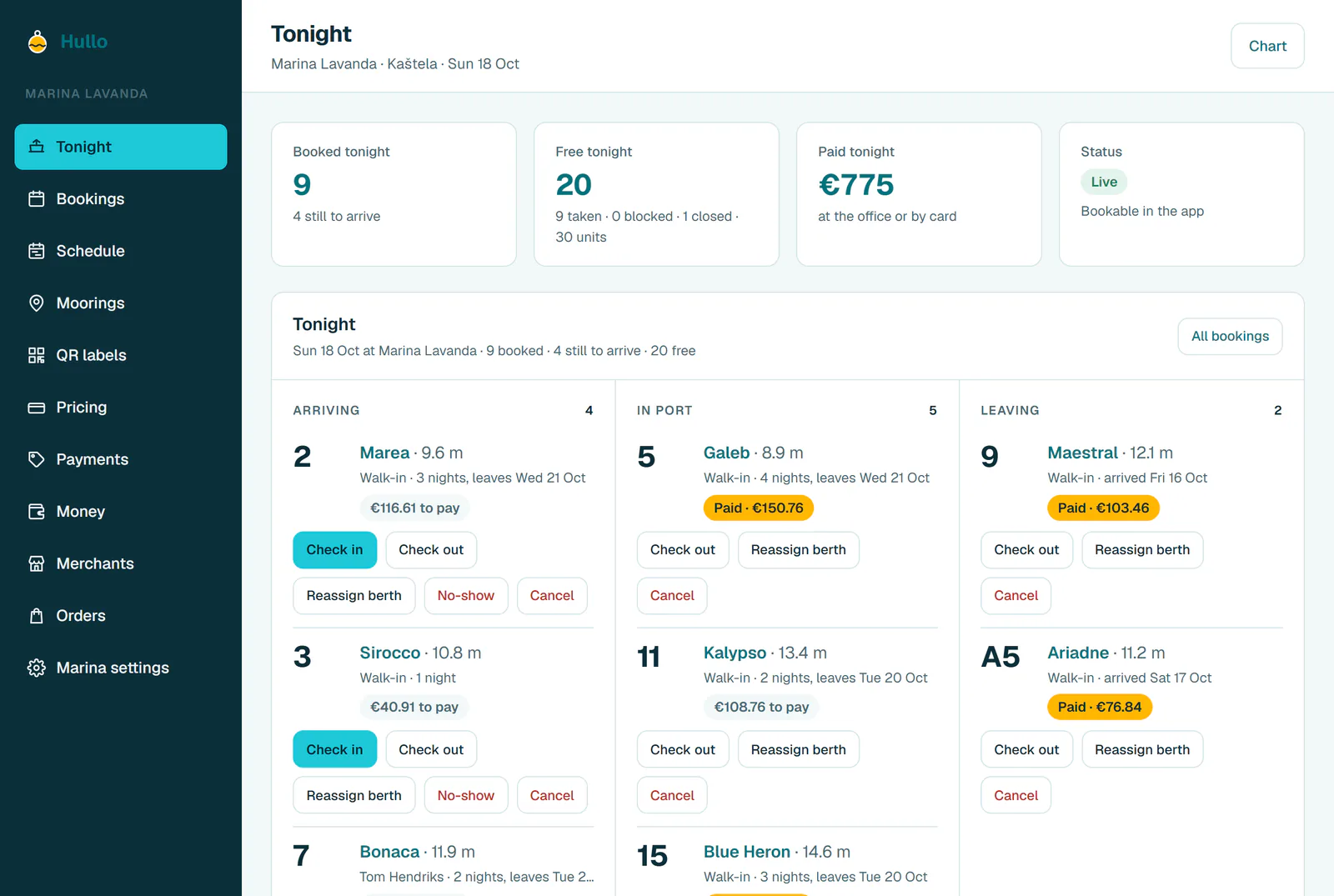Check out Maestral from berth 9
1334x896 pixels.
click(x=1026, y=550)
